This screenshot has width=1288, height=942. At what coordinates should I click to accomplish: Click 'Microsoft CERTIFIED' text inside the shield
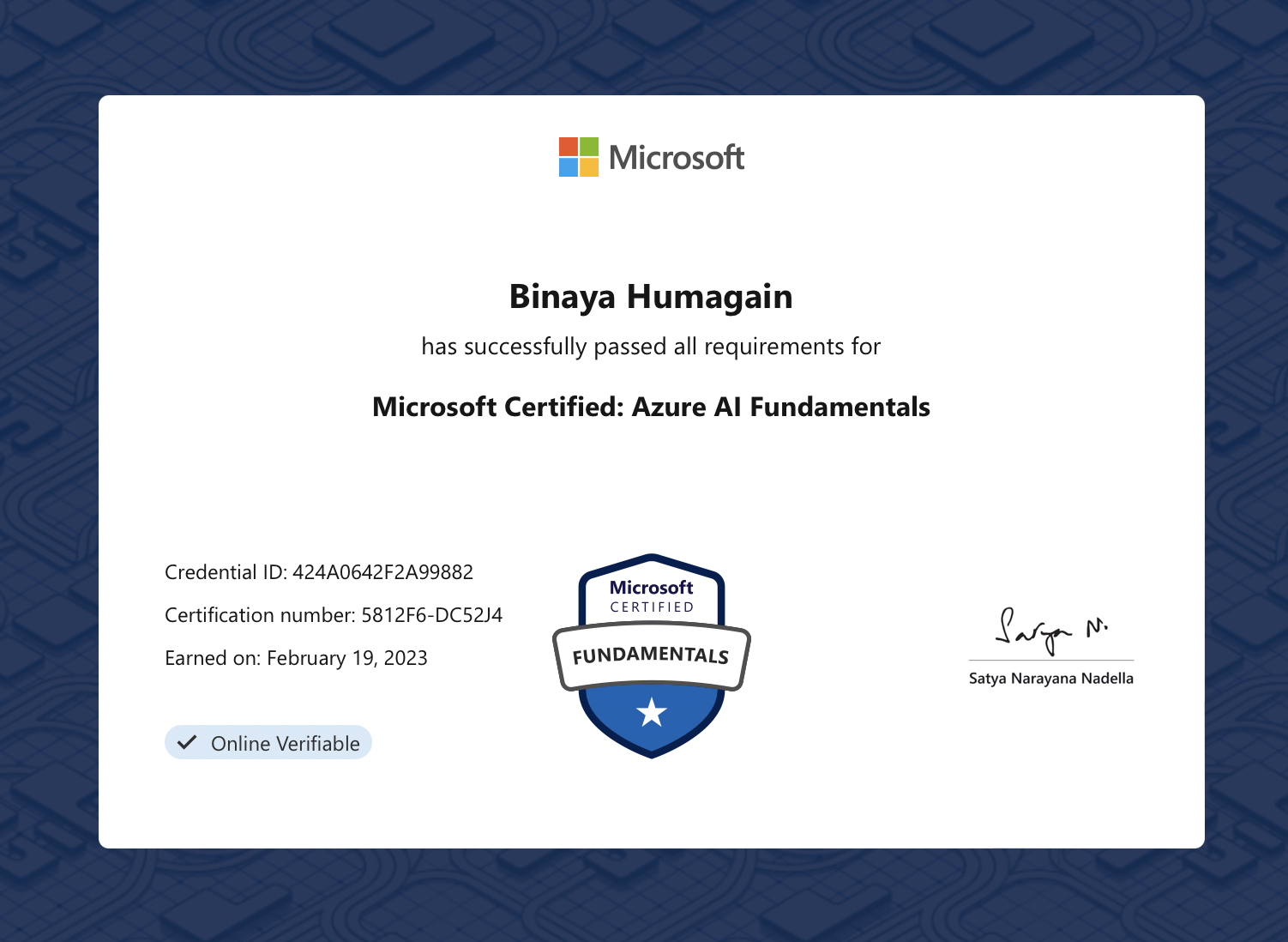coord(652,596)
